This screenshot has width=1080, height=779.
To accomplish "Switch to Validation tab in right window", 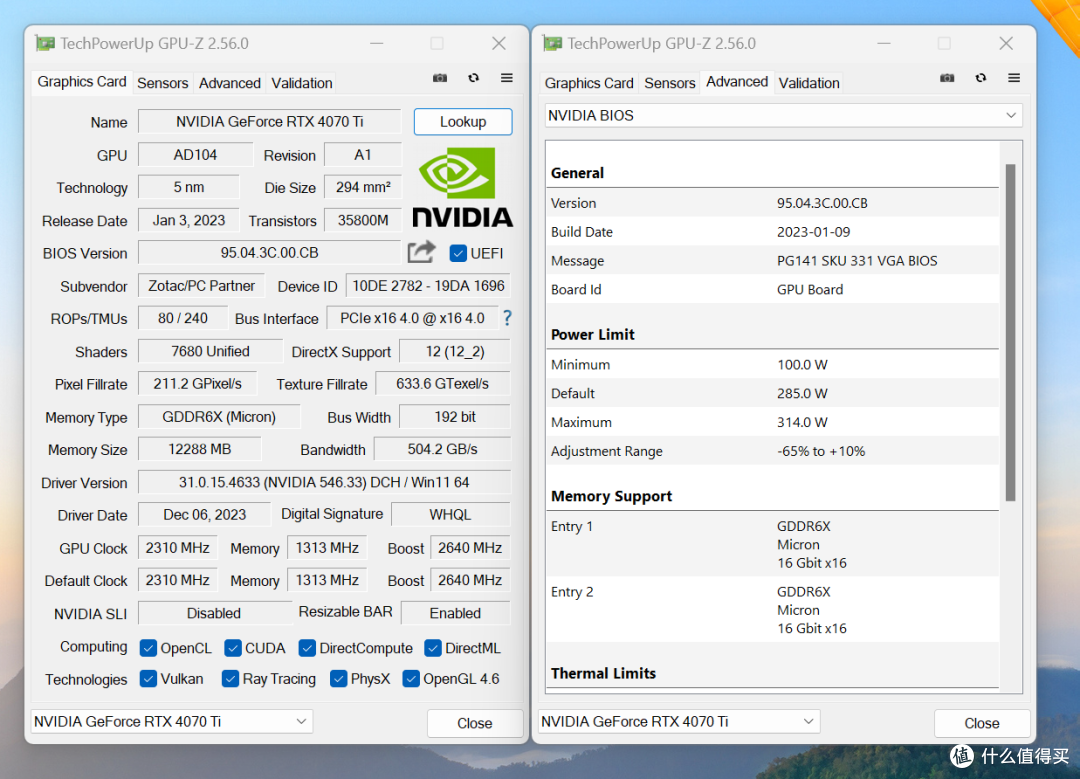I will coord(809,83).
